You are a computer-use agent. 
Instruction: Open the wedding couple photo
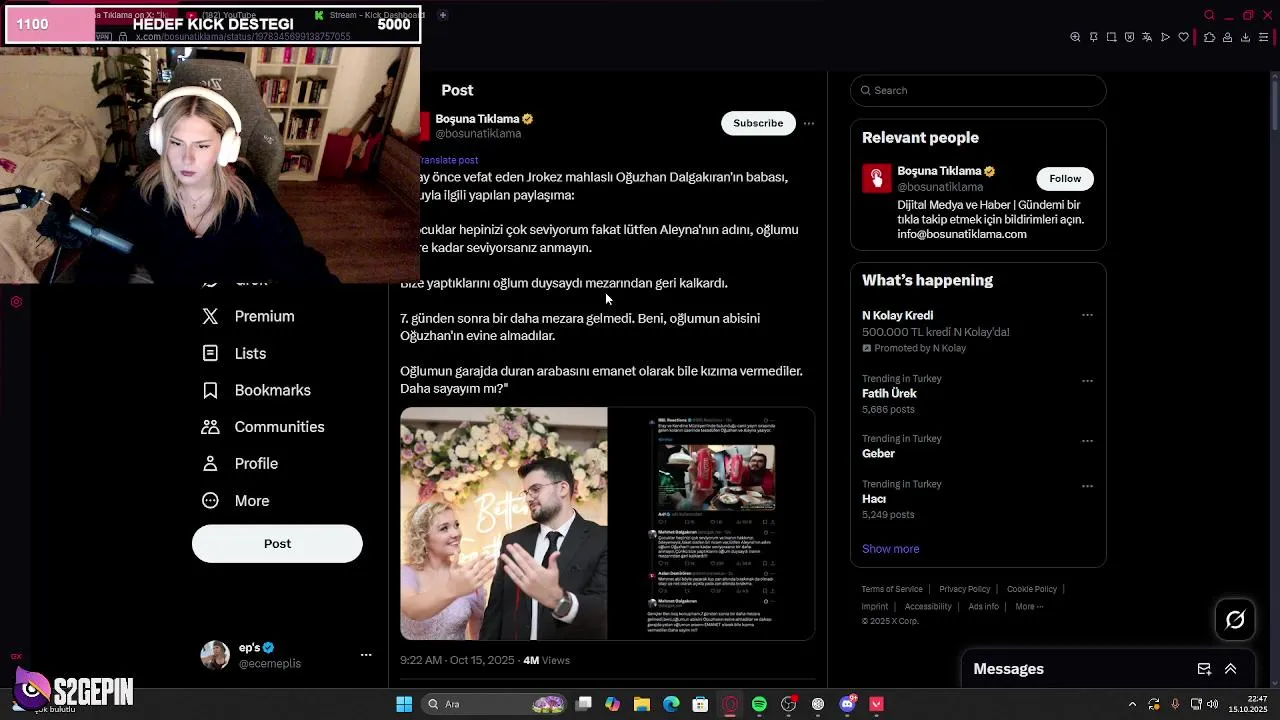(504, 523)
